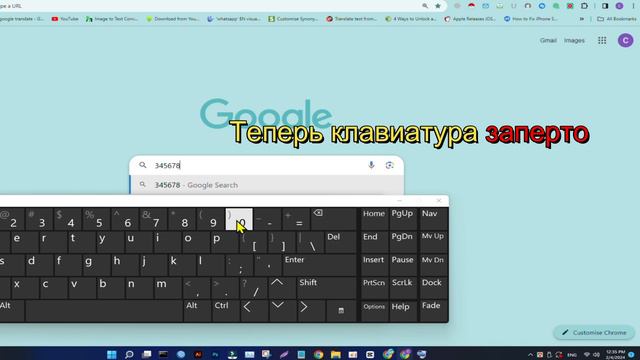
Task: Open the Chrome three-dot menu
Action: pos(634,6)
